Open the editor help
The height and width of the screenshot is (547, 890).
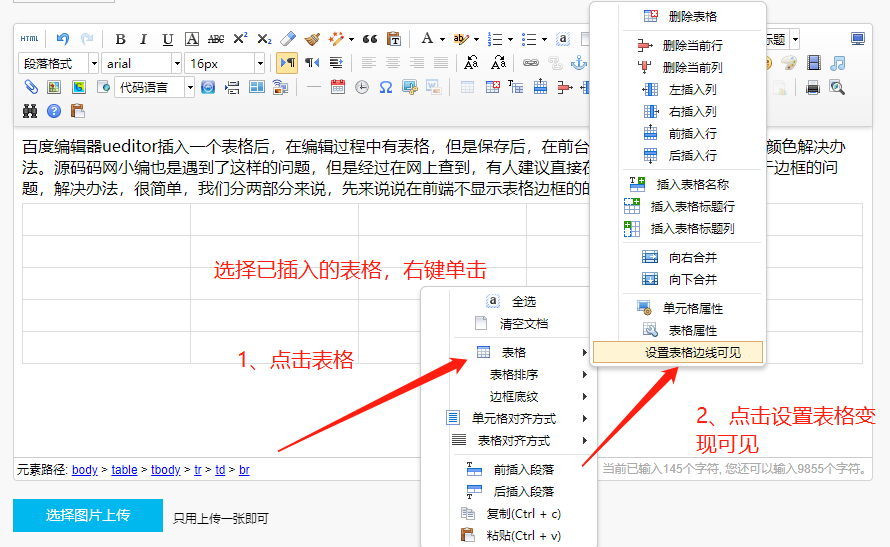tap(54, 111)
